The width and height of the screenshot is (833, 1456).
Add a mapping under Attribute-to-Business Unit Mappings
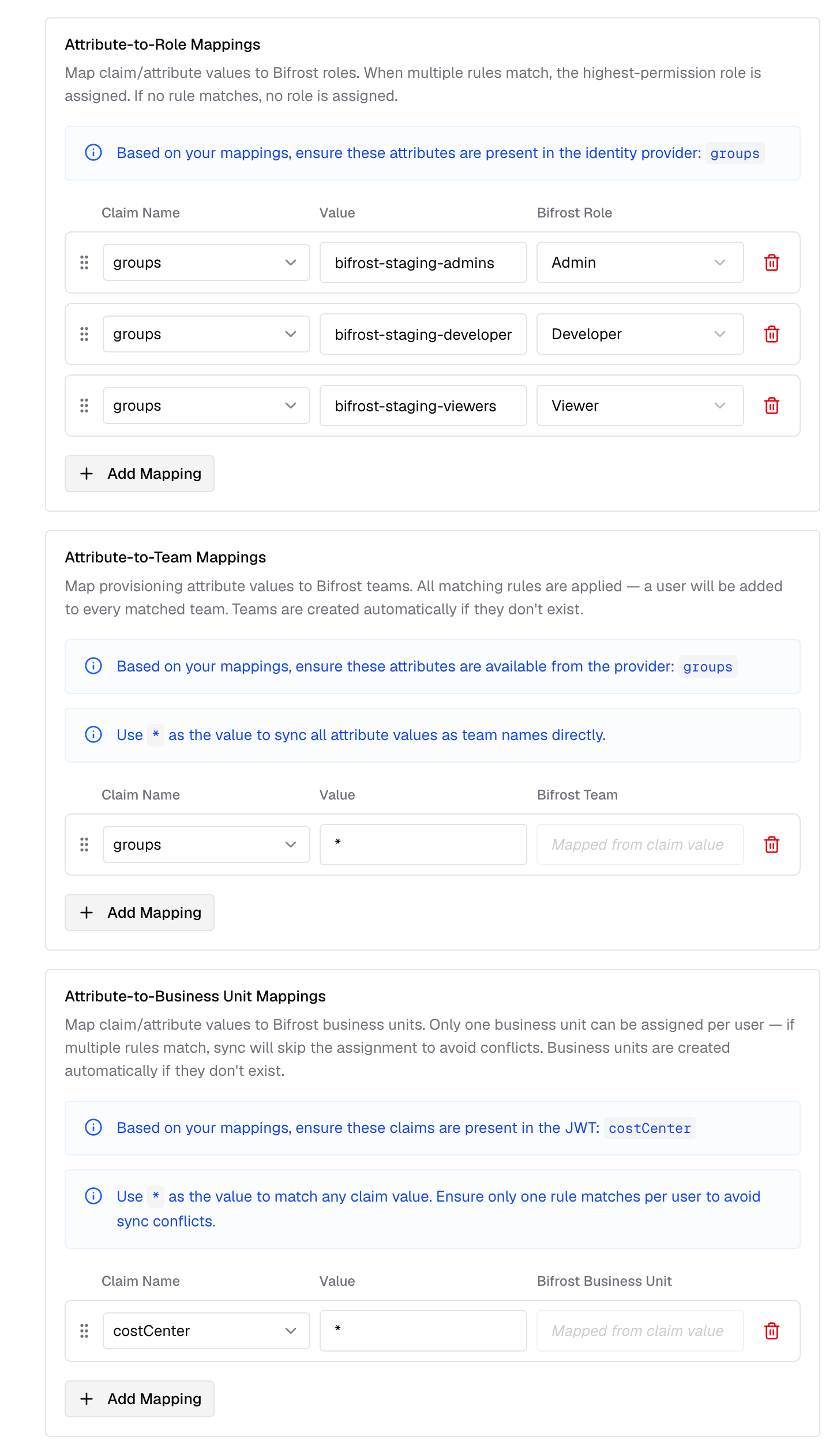[140, 1399]
